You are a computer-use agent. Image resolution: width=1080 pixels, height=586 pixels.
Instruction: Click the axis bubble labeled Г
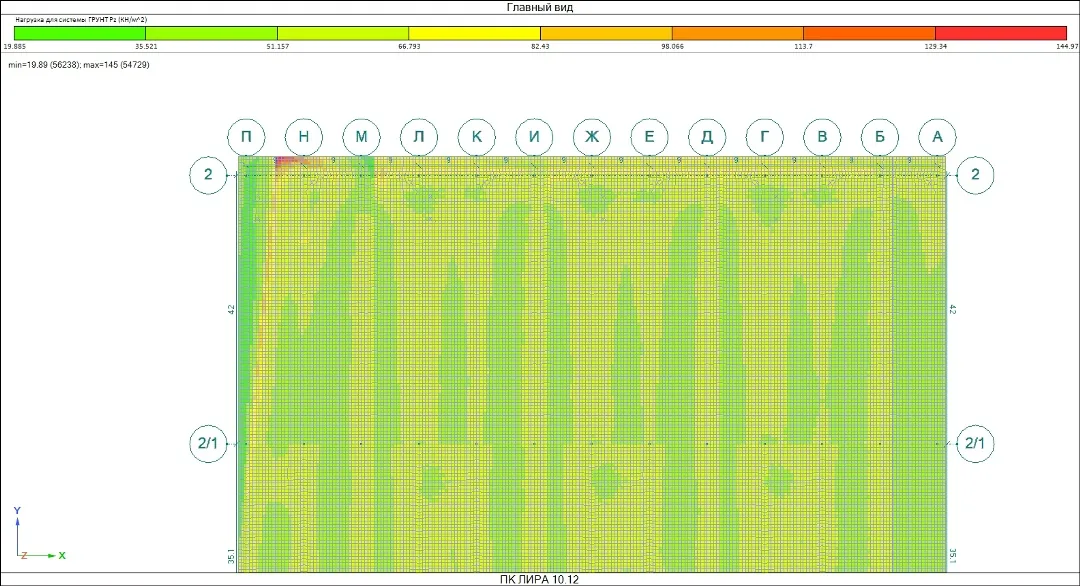[765, 136]
